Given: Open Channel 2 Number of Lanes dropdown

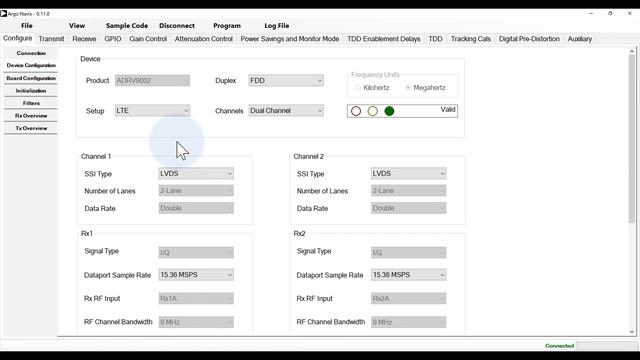Looking at the screenshot, I should click(x=408, y=191).
